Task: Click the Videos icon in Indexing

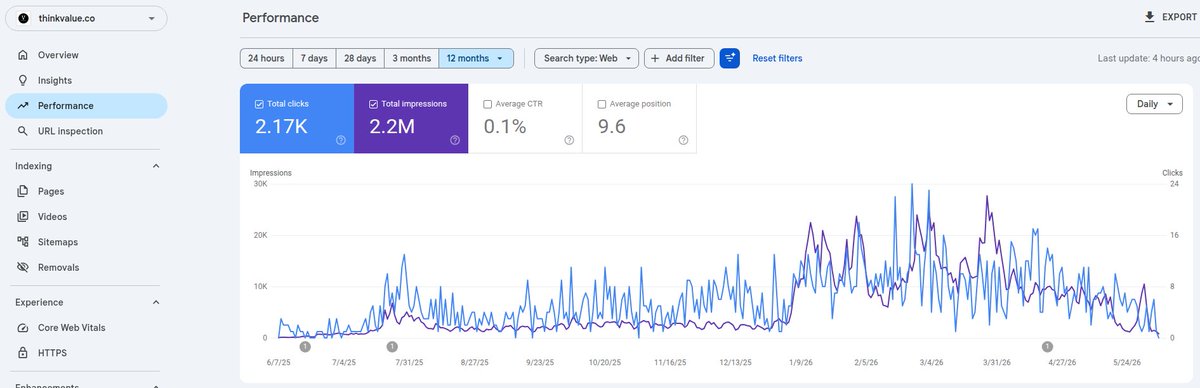Action: pos(22,216)
